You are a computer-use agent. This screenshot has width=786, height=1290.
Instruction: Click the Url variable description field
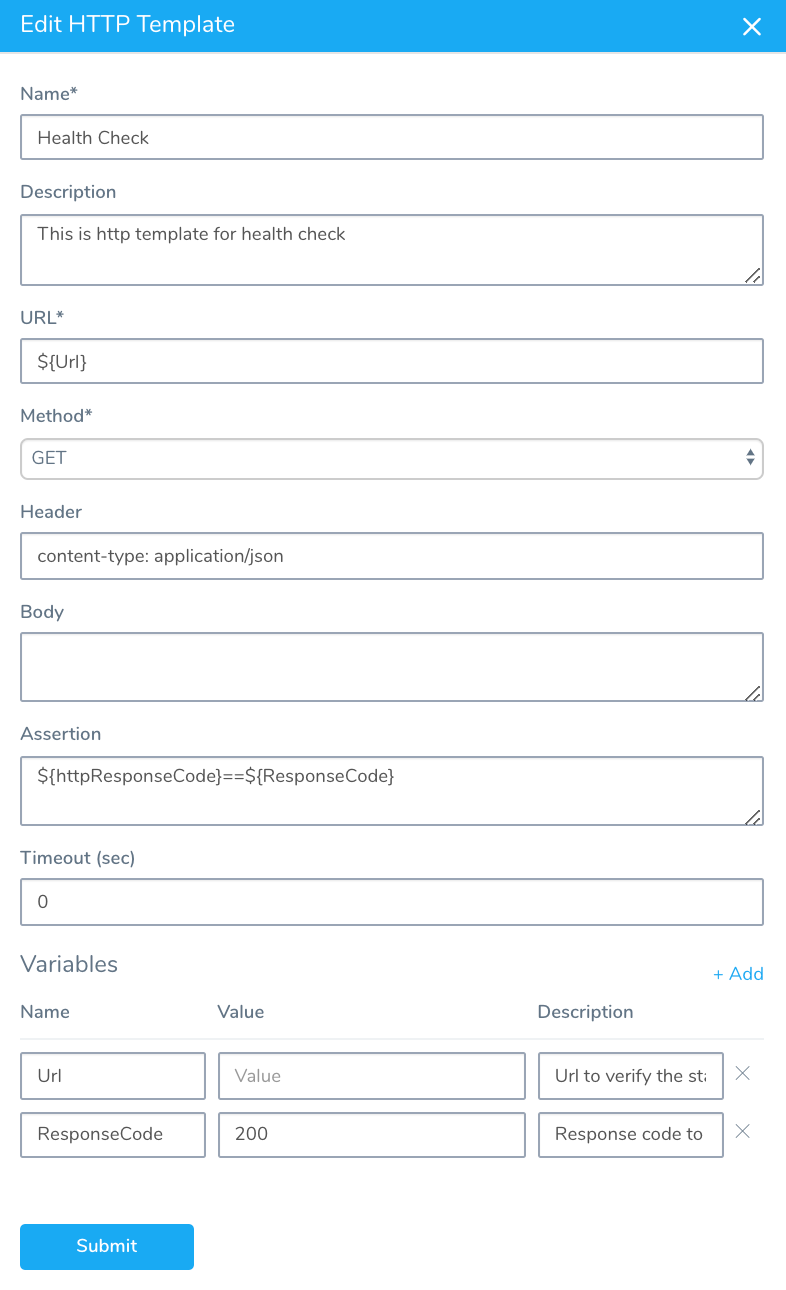[x=631, y=1076]
